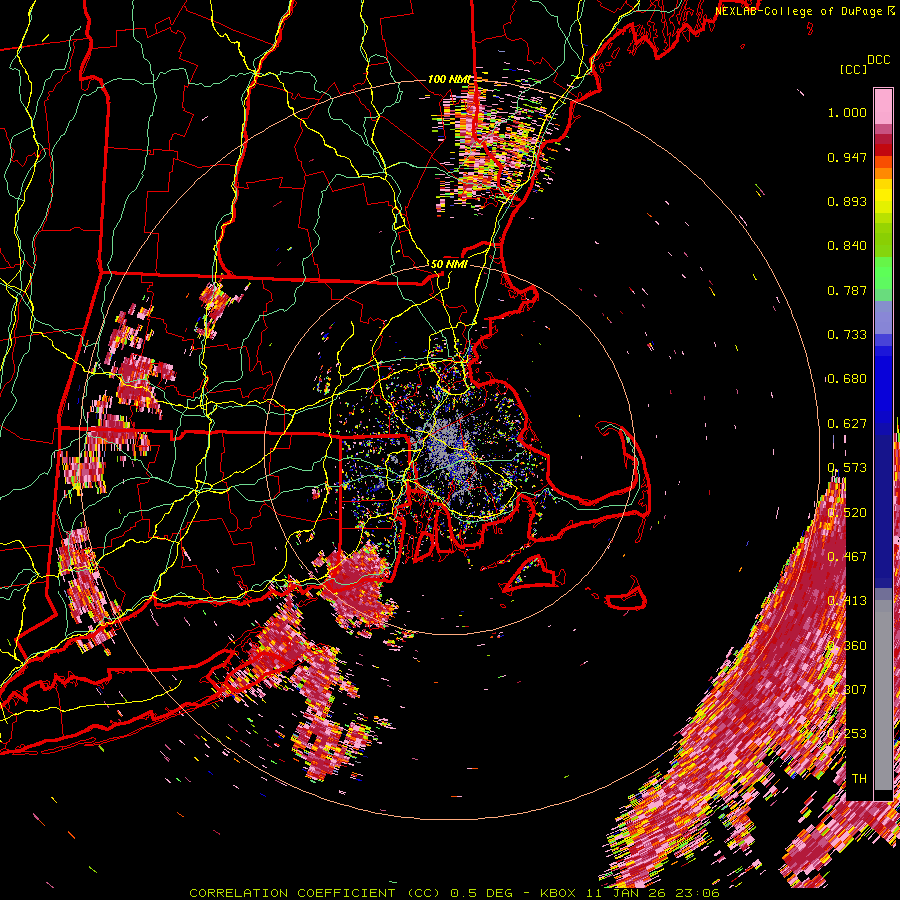Click the 0.893 scale value
Viewport: 900px width, 900px height.
tap(847, 201)
